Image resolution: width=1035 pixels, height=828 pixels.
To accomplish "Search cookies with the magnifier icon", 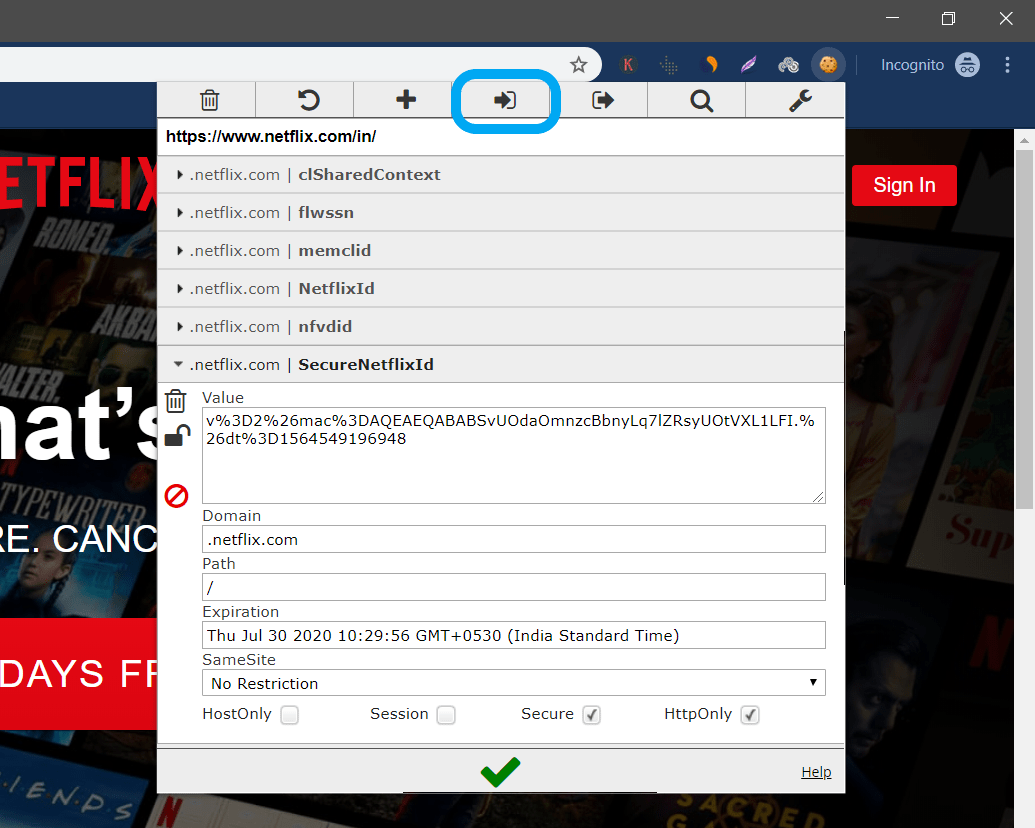I will (700, 99).
